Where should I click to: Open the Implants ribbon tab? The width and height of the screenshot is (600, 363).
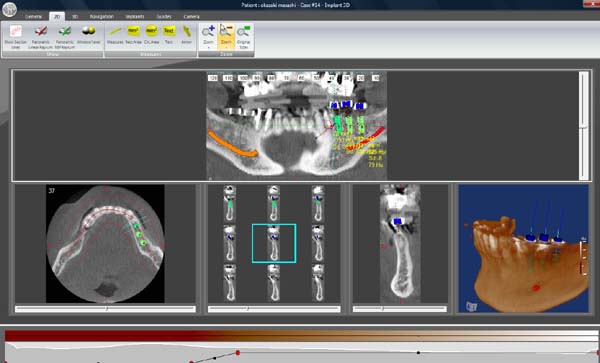135,16
